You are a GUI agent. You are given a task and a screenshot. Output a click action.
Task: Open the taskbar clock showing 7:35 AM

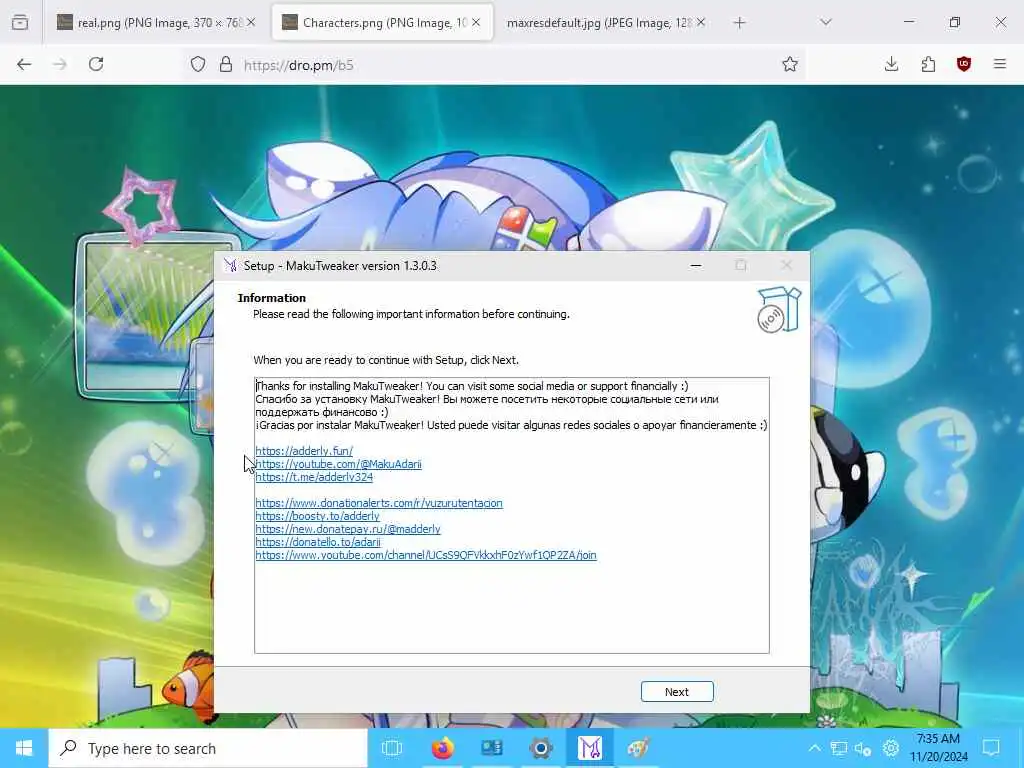pyautogui.click(x=938, y=748)
